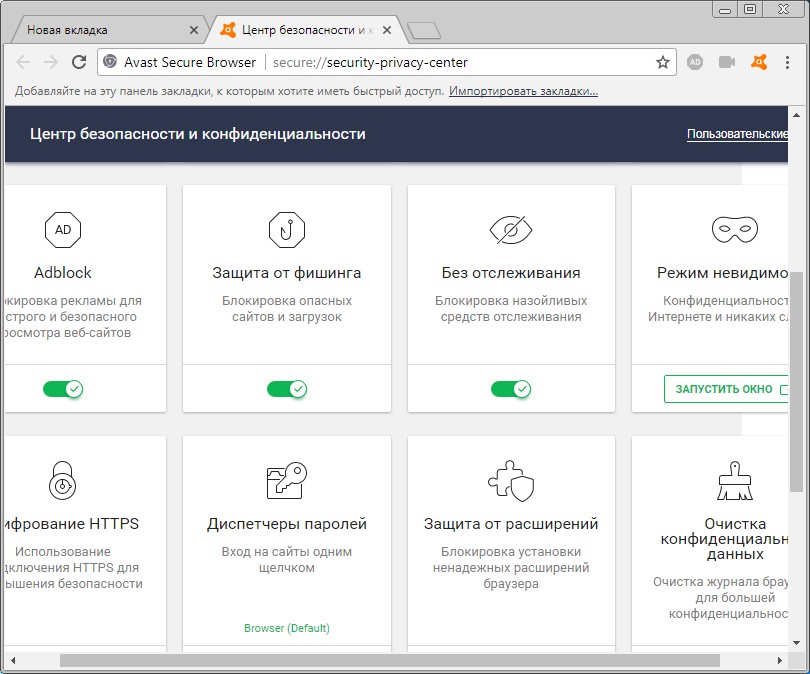This screenshot has height=674, width=810.
Task: Select the Центр безопасности tab
Action: (x=305, y=30)
